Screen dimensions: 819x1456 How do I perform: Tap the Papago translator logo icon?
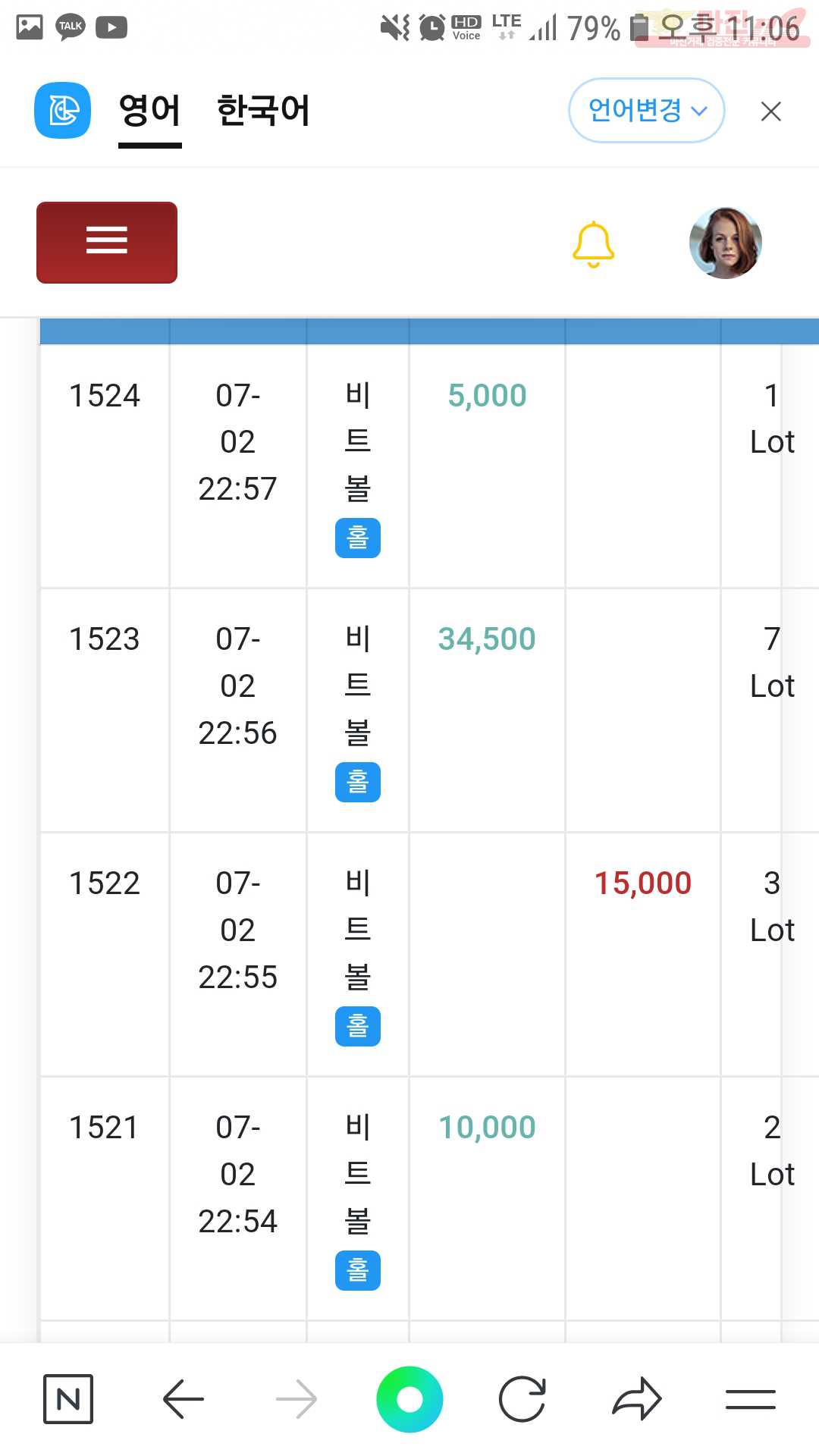(63, 111)
